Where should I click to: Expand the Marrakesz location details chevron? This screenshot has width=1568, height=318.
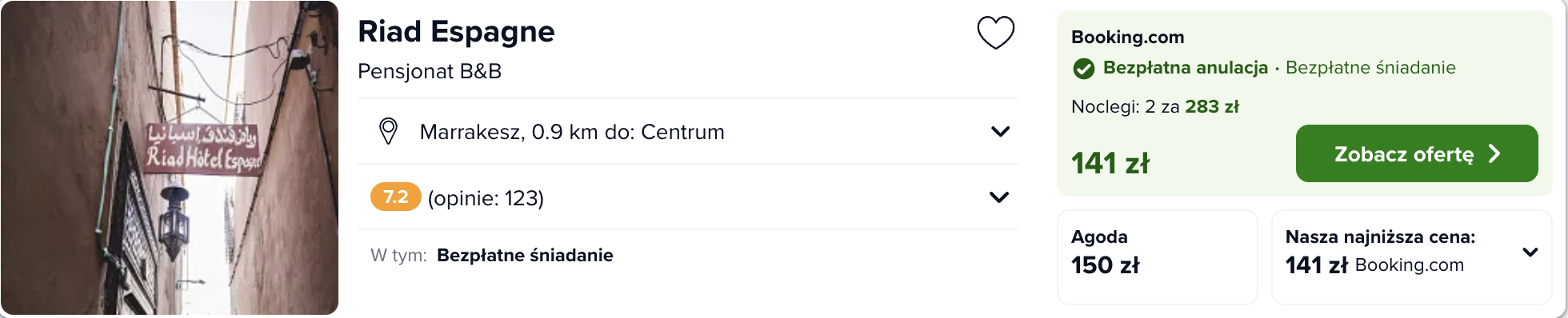[x=1000, y=131]
